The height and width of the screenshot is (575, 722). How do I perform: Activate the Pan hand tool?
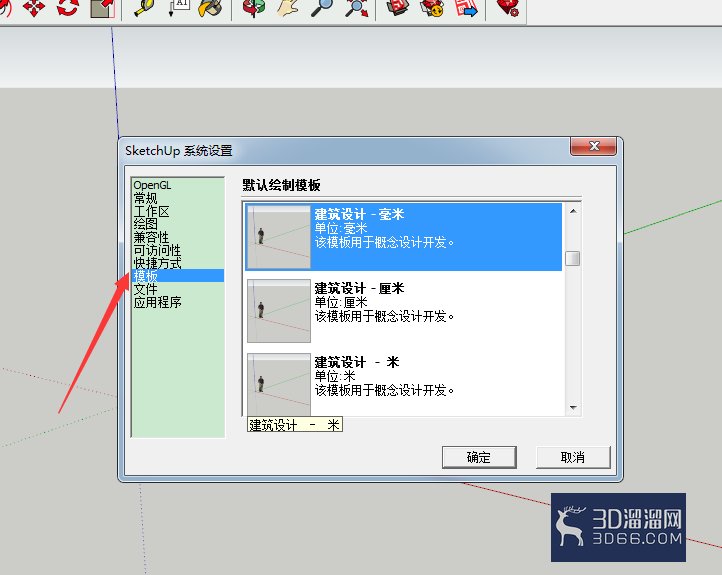click(289, 7)
